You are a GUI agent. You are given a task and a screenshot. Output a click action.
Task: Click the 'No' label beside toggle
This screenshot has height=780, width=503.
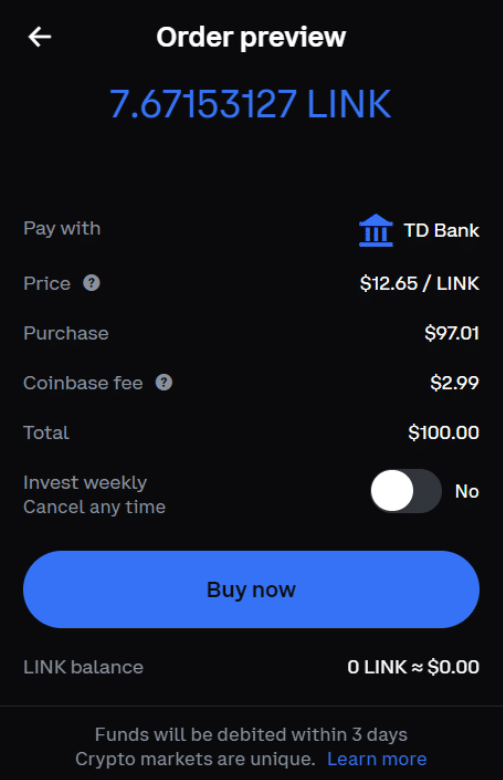tap(467, 491)
